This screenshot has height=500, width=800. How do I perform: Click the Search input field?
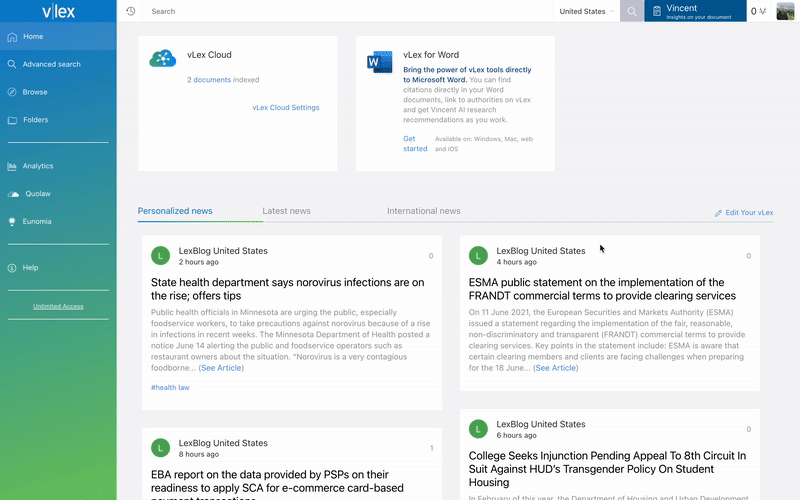point(348,11)
